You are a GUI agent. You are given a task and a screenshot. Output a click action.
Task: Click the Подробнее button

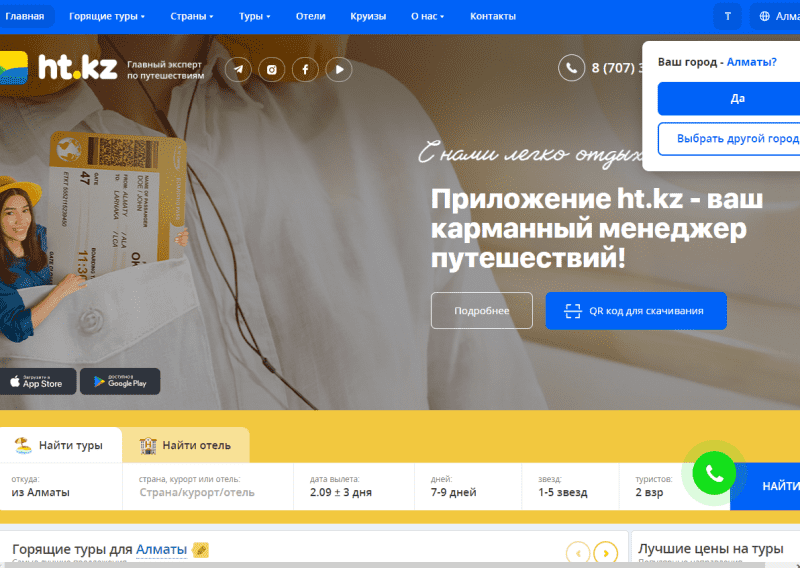[482, 311]
